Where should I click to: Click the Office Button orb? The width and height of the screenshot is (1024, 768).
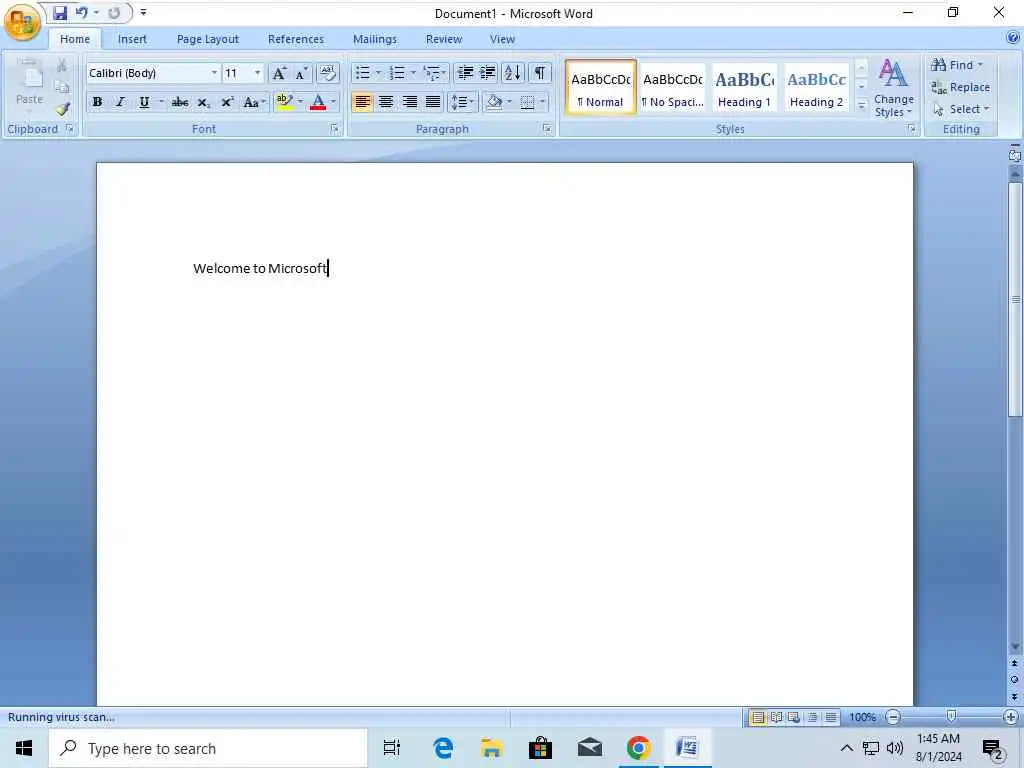pyautogui.click(x=22, y=23)
